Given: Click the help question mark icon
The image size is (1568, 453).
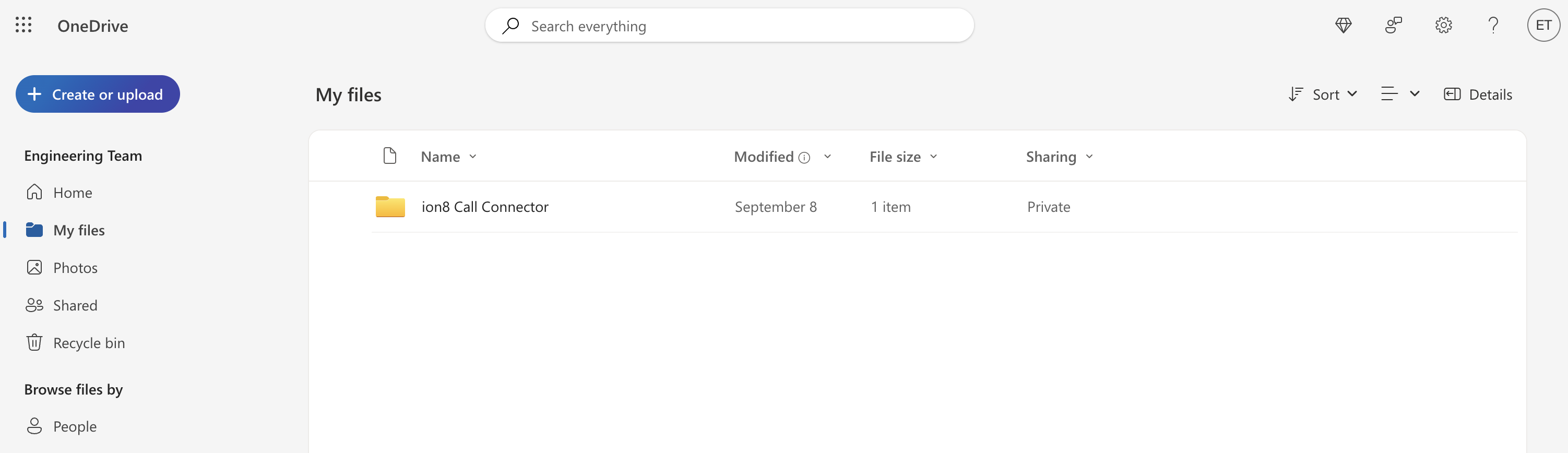Looking at the screenshot, I should [1492, 25].
